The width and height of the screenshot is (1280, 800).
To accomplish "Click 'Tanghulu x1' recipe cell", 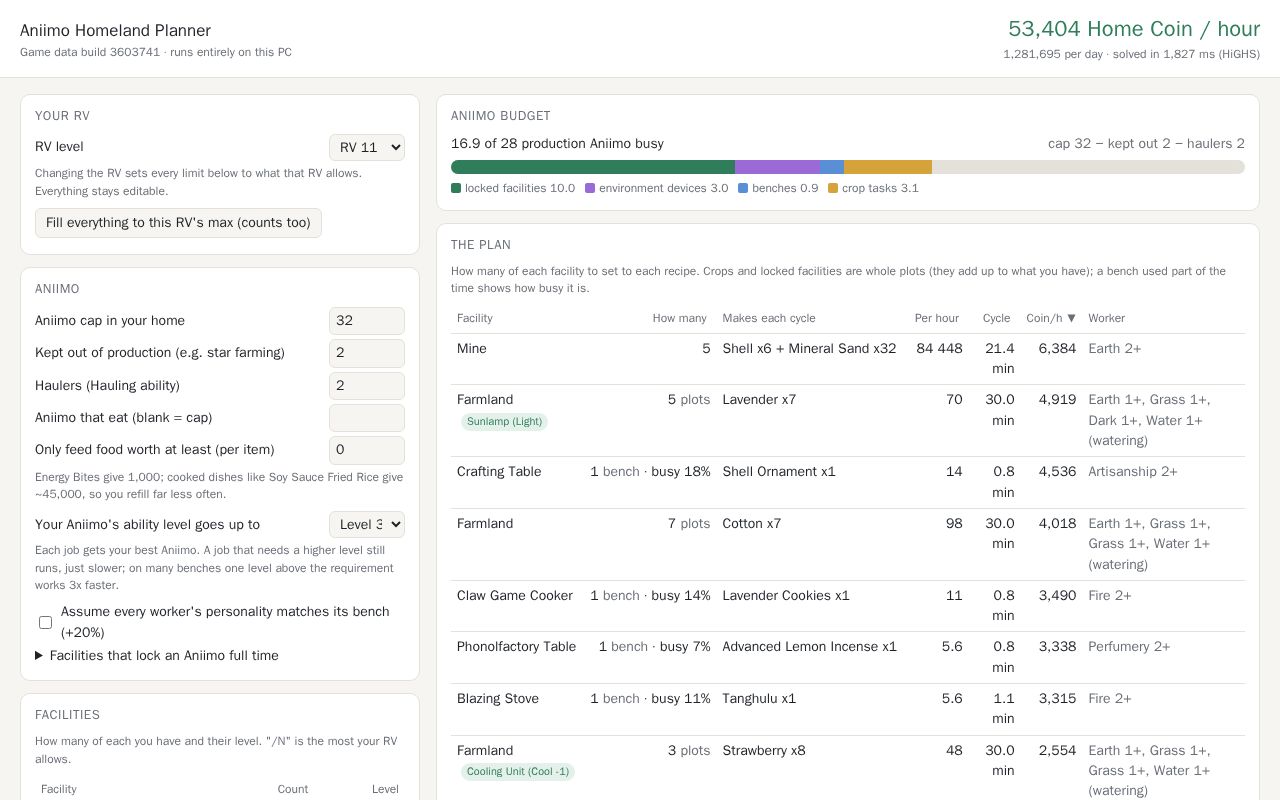I will click(x=760, y=699).
